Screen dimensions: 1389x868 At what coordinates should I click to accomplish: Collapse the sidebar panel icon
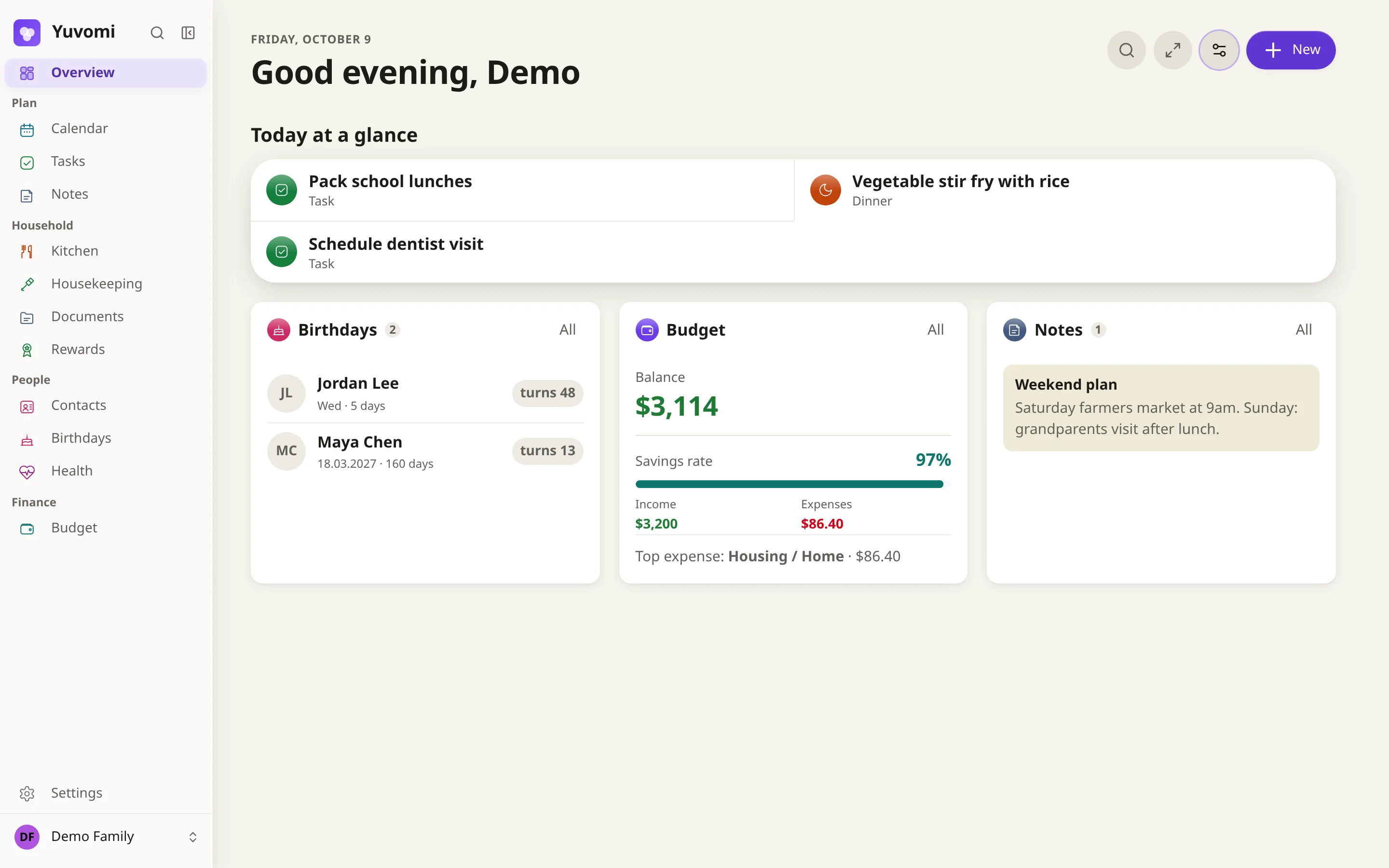(188, 33)
